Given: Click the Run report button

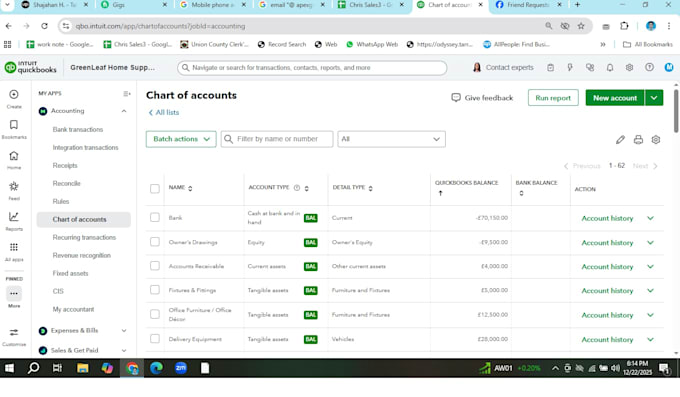Looking at the screenshot, I should coord(553,98).
